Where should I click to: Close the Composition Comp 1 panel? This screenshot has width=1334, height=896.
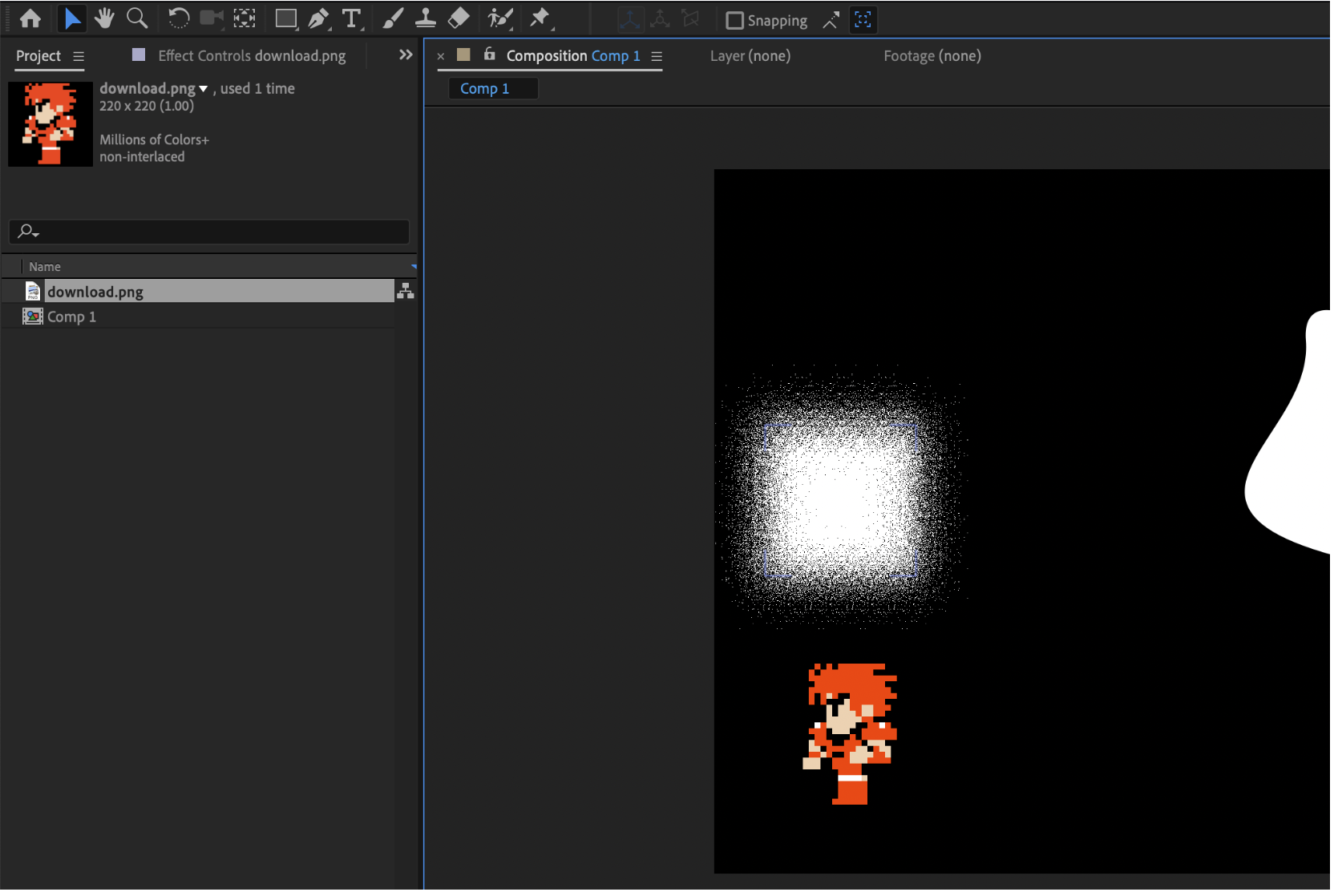(441, 57)
